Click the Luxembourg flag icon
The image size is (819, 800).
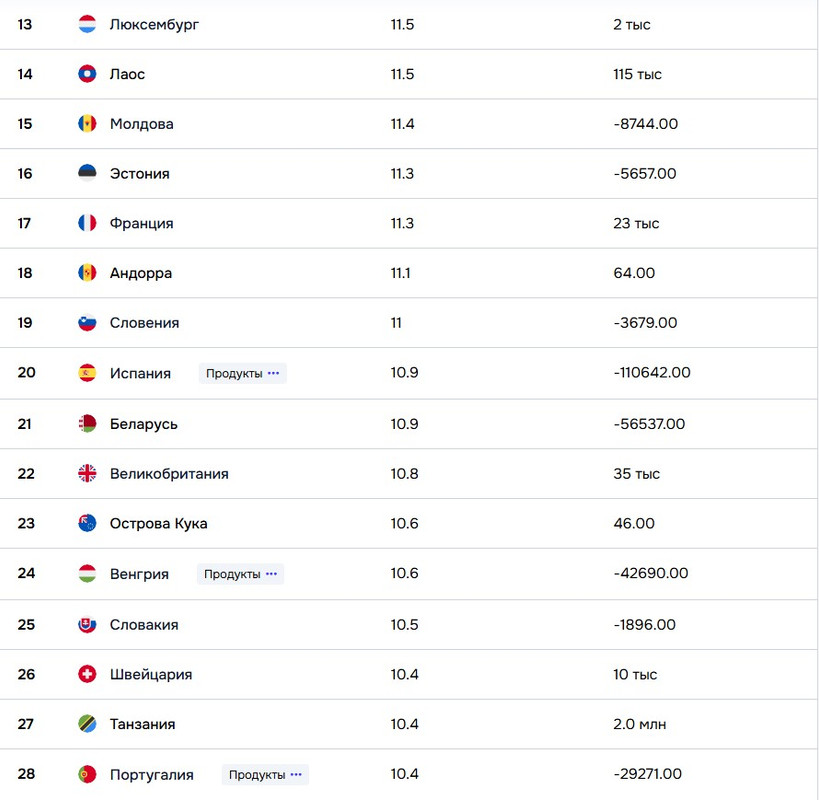coord(87,24)
